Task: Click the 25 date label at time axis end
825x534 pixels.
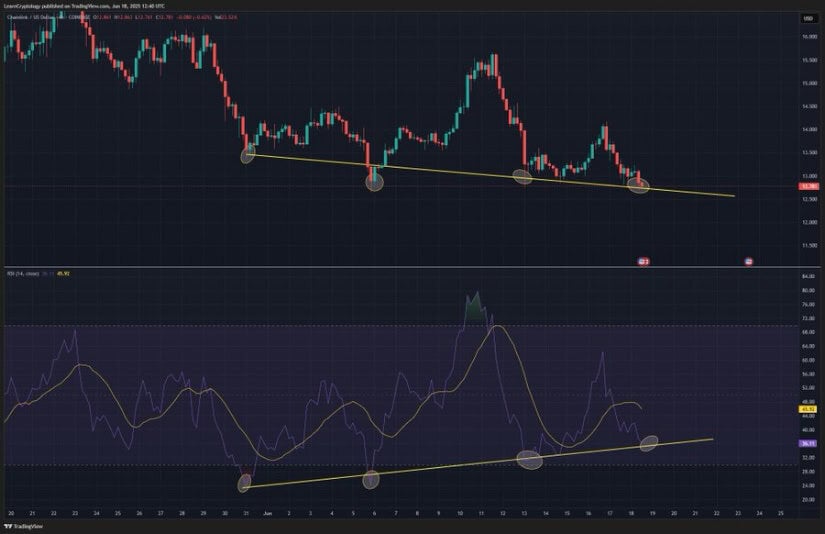Action: click(781, 513)
